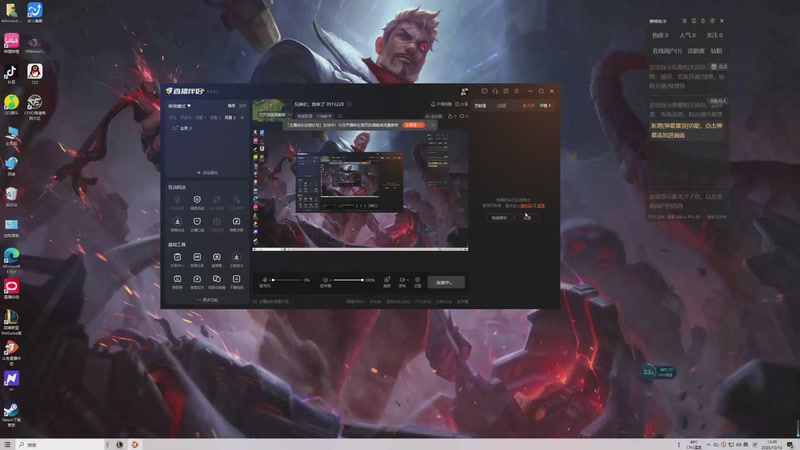Adjust the speaker volume slider
800x450 pixels.
tap(348, 280)
